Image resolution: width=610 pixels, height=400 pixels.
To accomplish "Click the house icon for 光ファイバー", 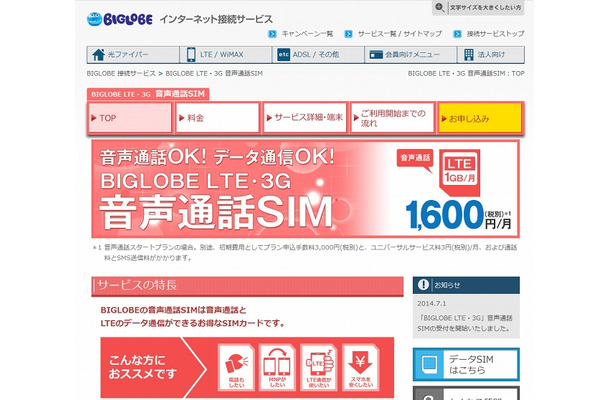I will (98, 54).
